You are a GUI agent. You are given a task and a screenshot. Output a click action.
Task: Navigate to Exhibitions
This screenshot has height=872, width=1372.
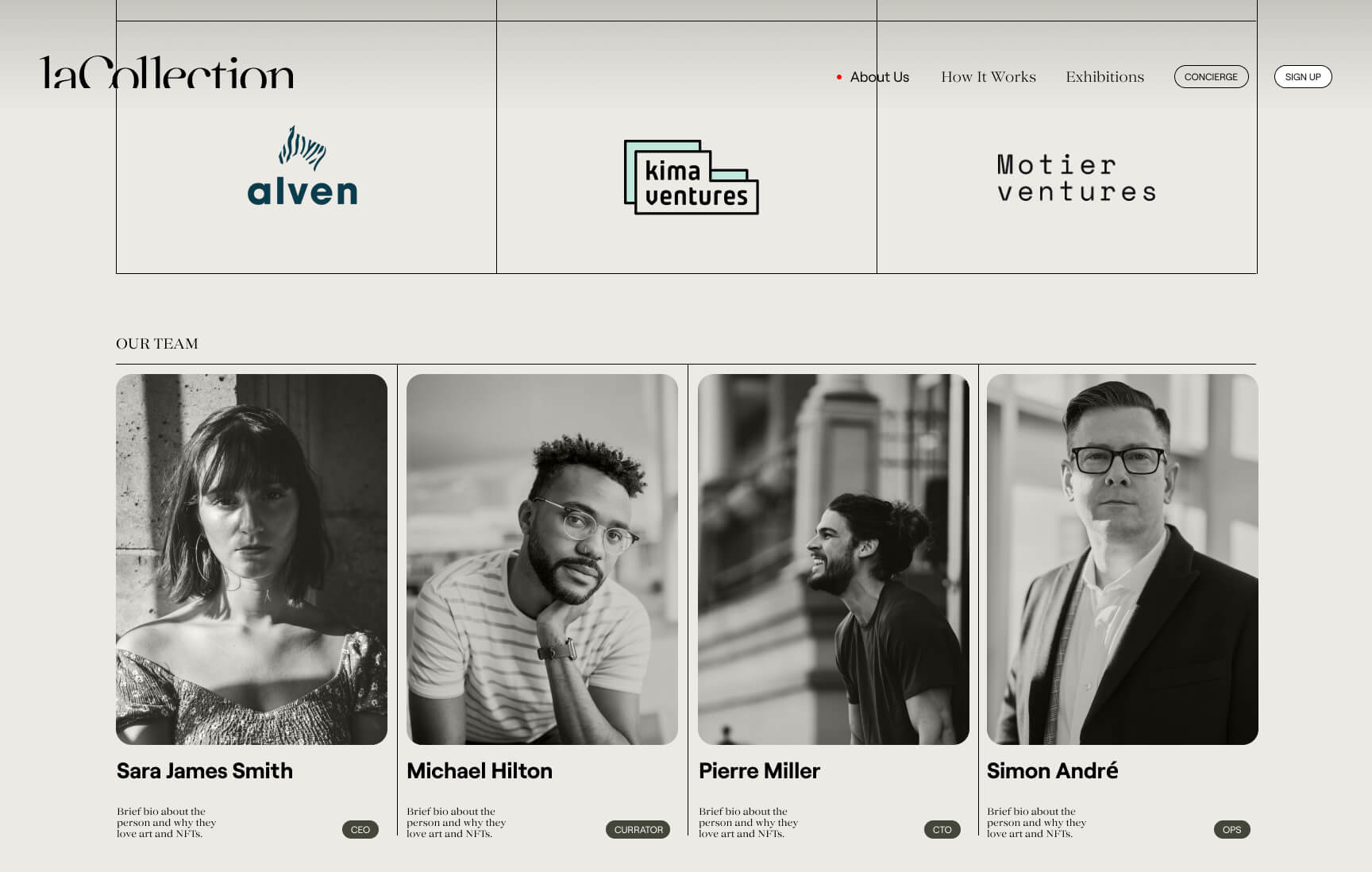click(1104, 77)
